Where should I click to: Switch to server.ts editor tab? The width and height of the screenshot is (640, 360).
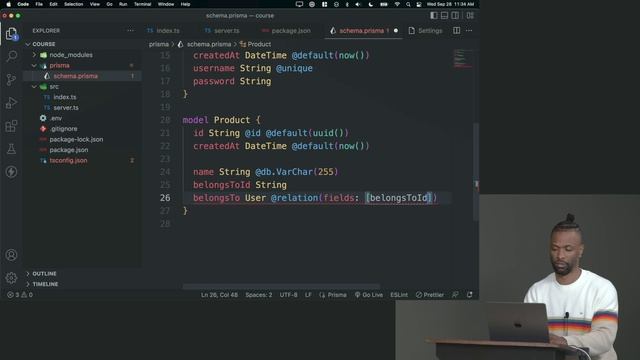tap(222, 31)
